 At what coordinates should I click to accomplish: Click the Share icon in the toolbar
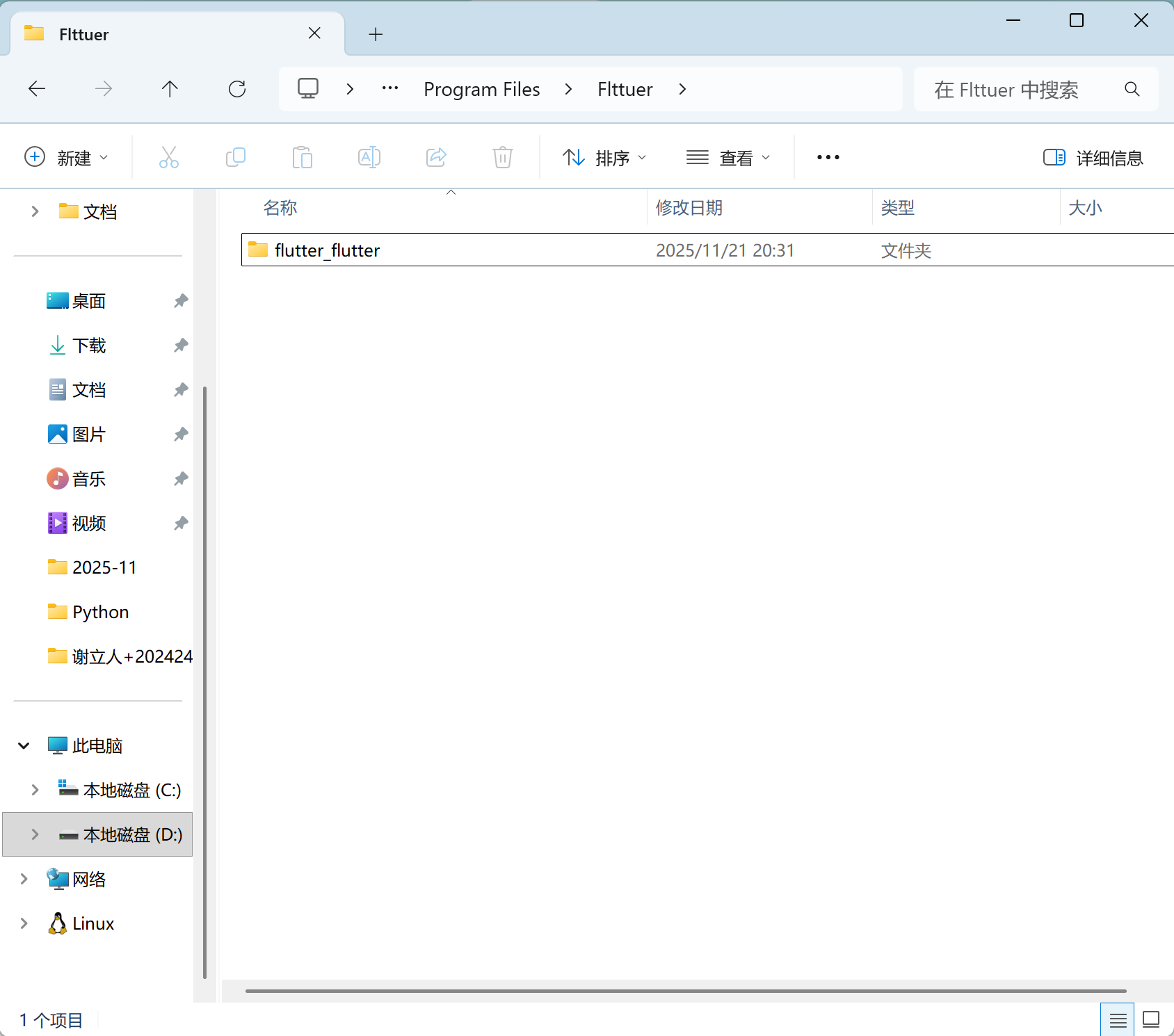pos(436,157)
